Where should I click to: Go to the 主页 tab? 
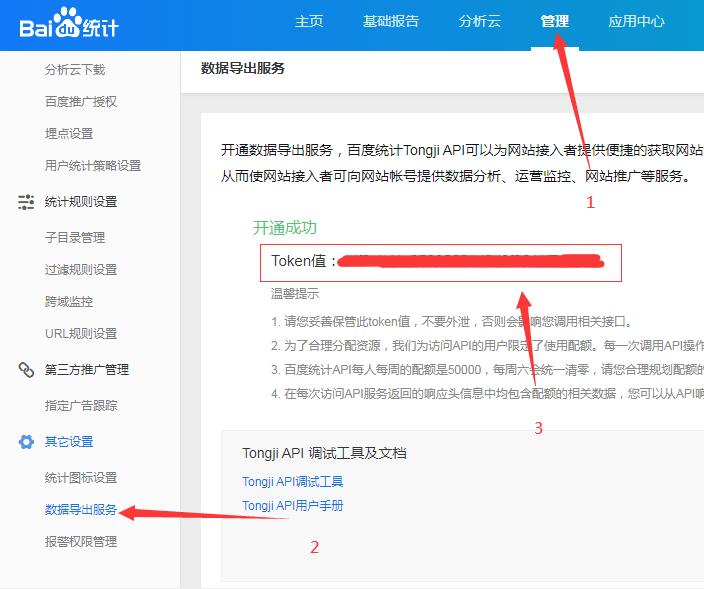(x=309, y=21)
